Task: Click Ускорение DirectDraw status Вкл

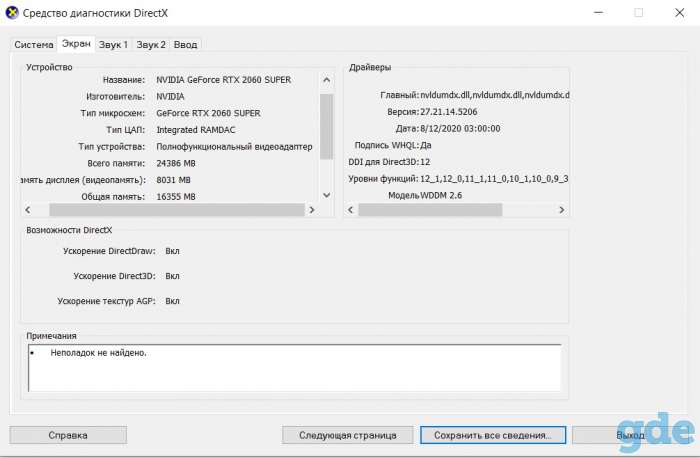Action: click(172, 251)
